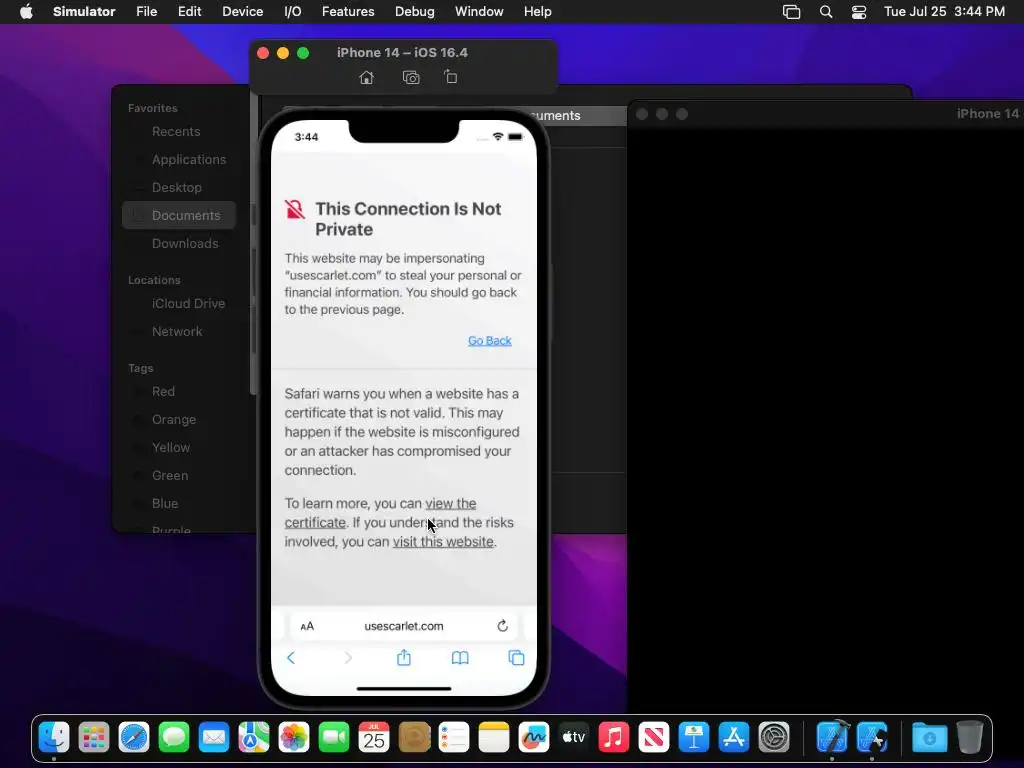This screenshot has height=768, width=1024.
Task: Click the Stage Manager windows icon in menu bar
Action: (x=792, y=12)
